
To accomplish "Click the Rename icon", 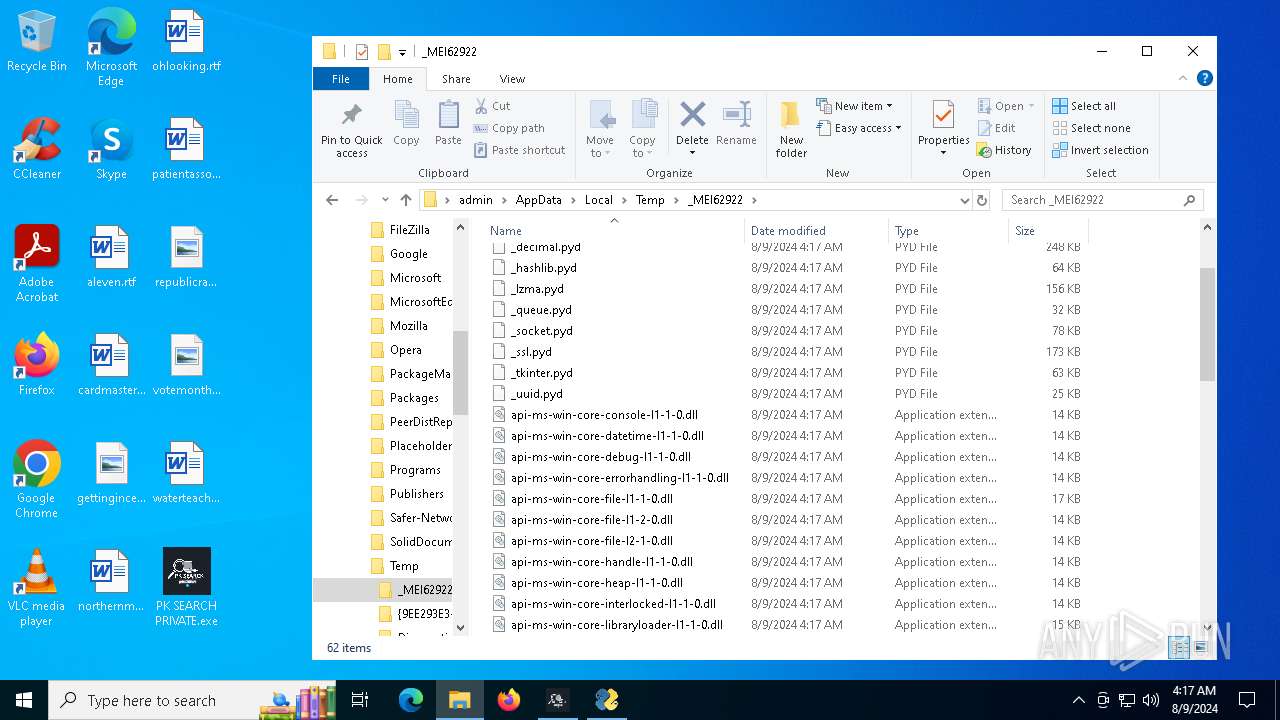I will tap(736, 114).
